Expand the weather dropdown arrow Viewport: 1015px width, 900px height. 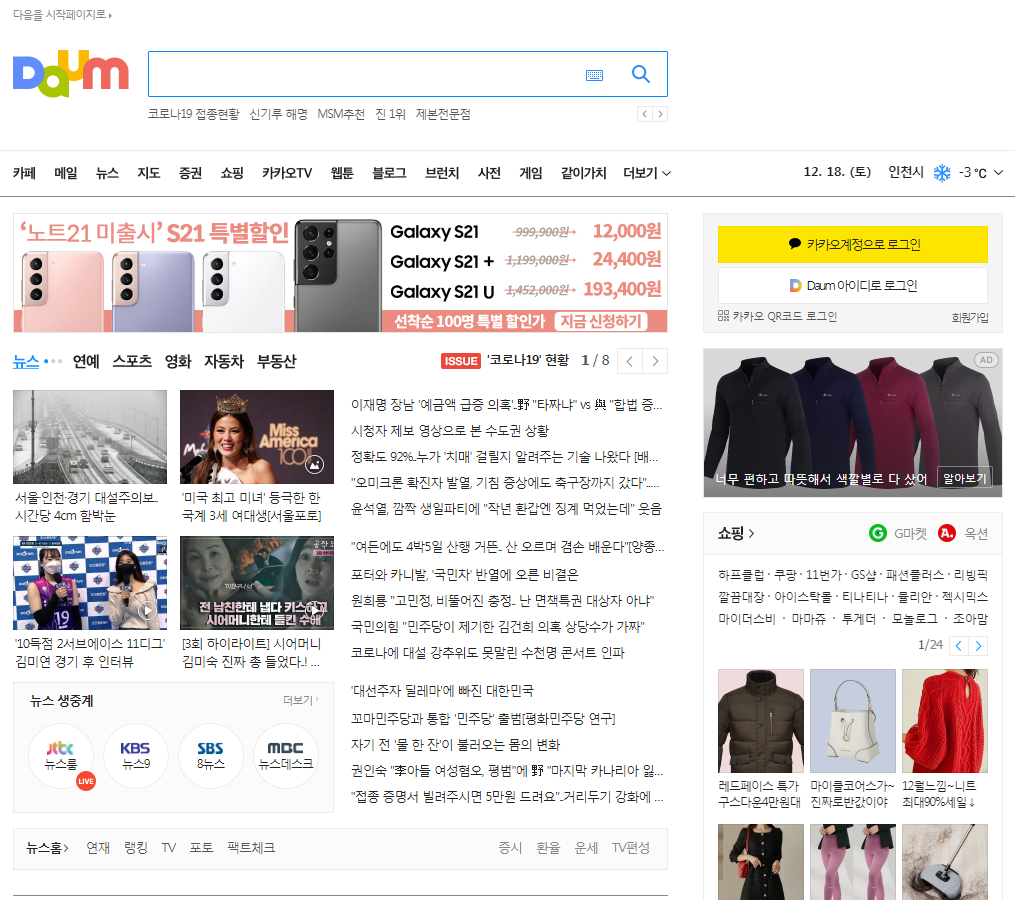tap(998, 173)
